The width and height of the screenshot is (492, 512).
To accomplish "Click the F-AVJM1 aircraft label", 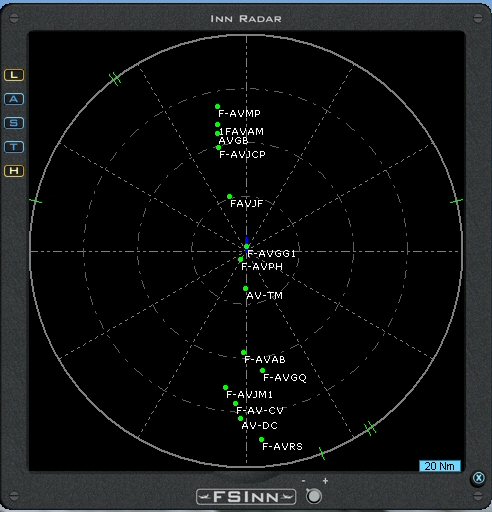I will tap(249, 395).
